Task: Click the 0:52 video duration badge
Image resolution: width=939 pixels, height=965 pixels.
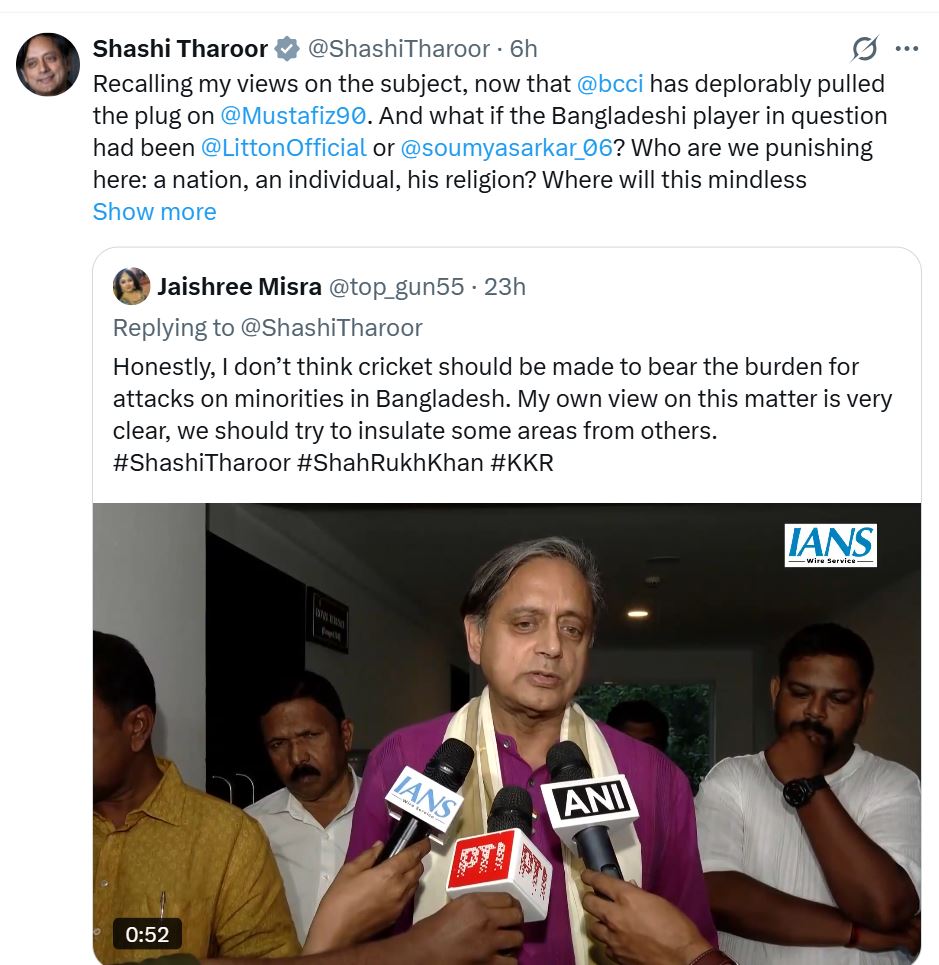Action: (147, 934)
